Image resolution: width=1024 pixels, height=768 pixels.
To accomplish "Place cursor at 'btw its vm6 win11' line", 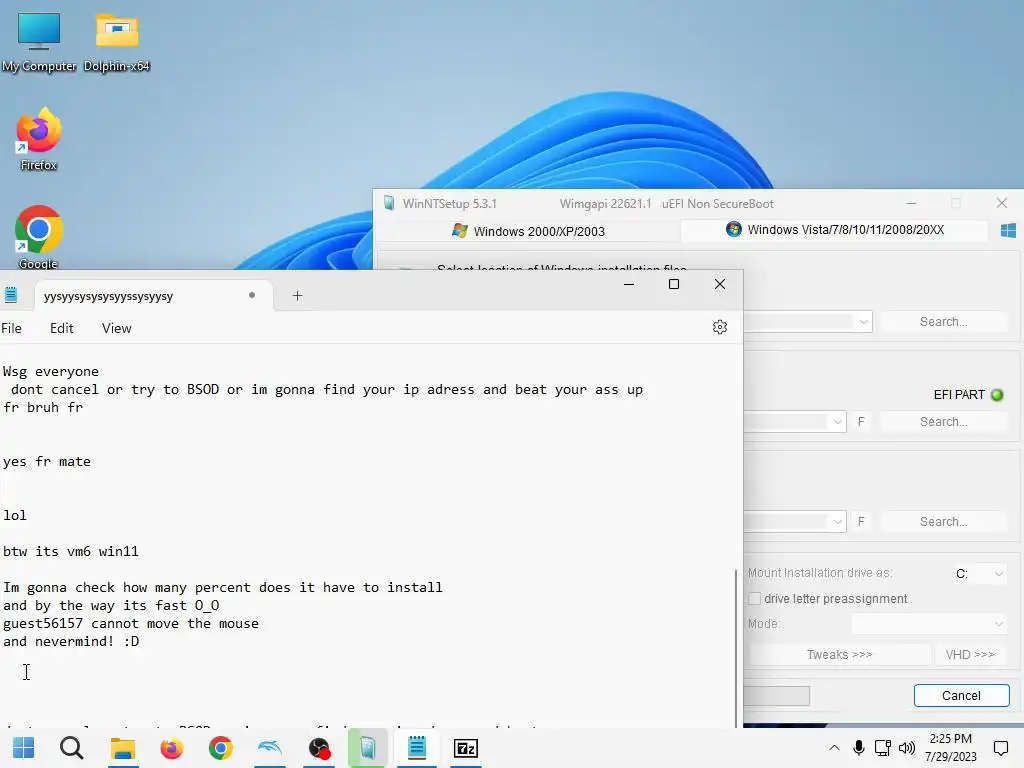I will pyautogui.click(x=71, y=552).
